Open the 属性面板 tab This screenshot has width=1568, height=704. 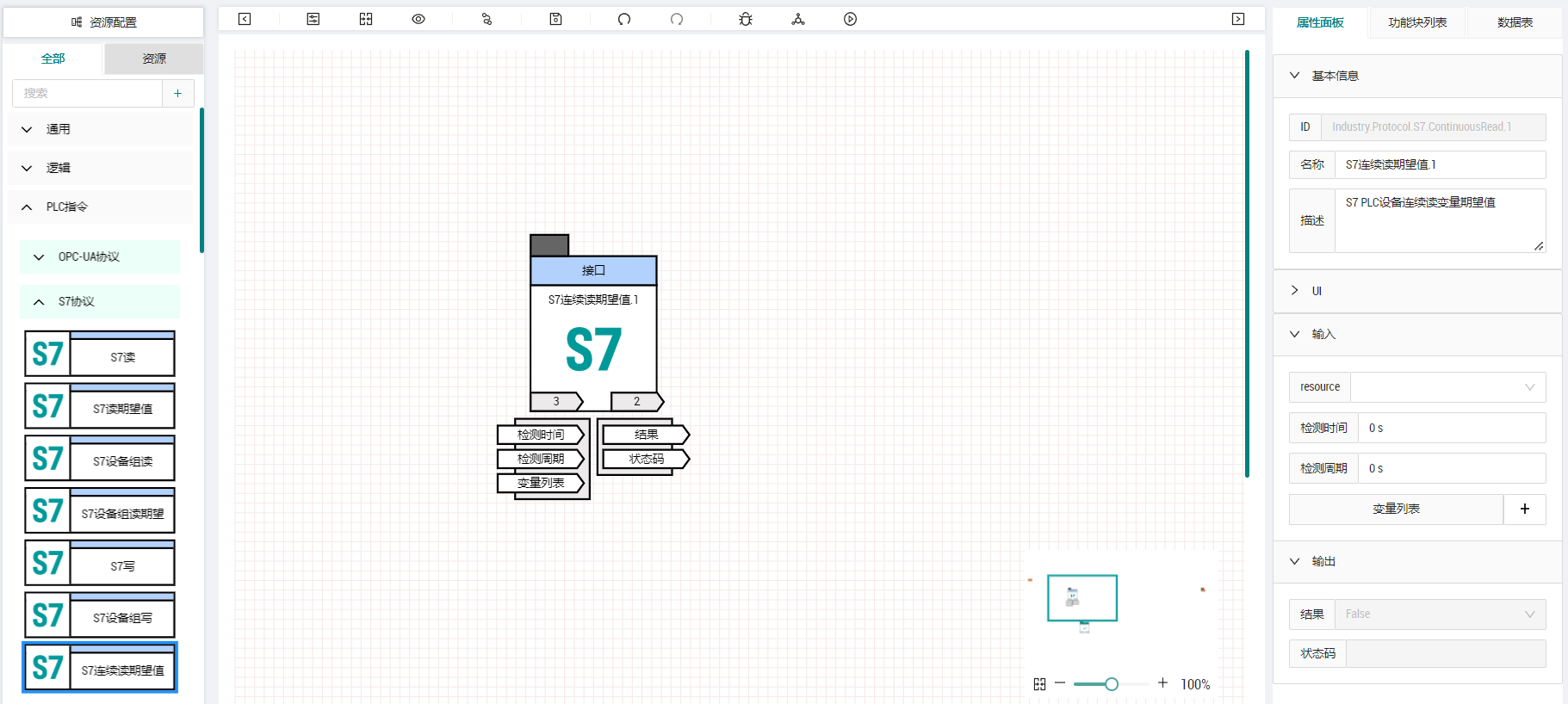point(1320,22)
